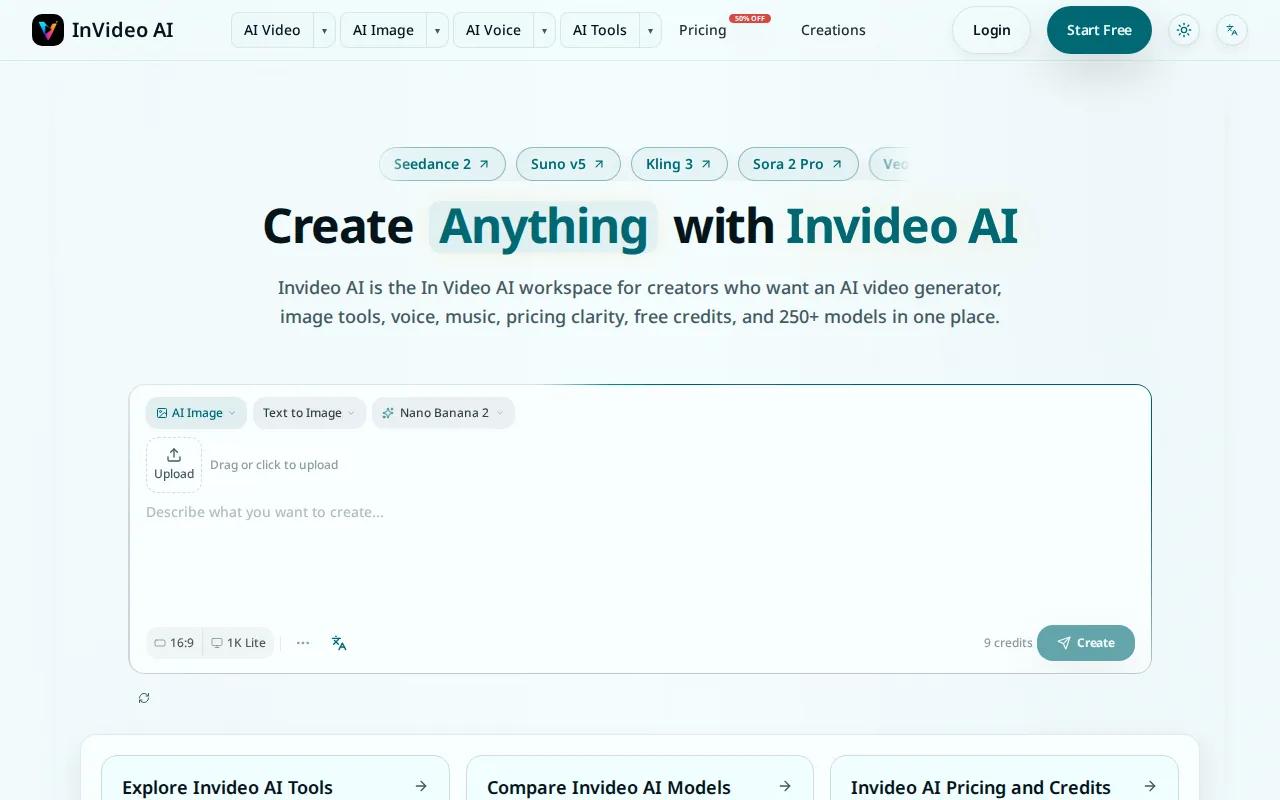Click the translate icon in prompt toolbar
Viewport: 1280px width, 800px height.
pyautogui.click(x=339, y=643)
